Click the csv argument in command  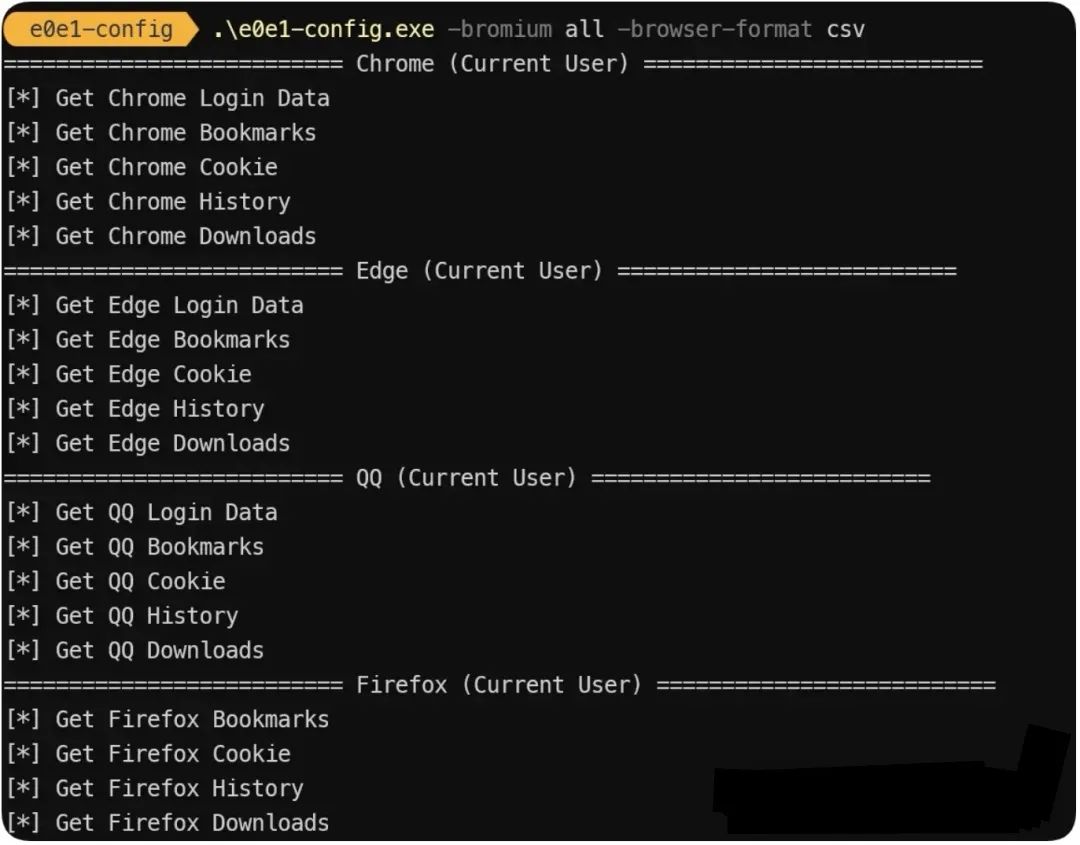[x=845, y=30]
